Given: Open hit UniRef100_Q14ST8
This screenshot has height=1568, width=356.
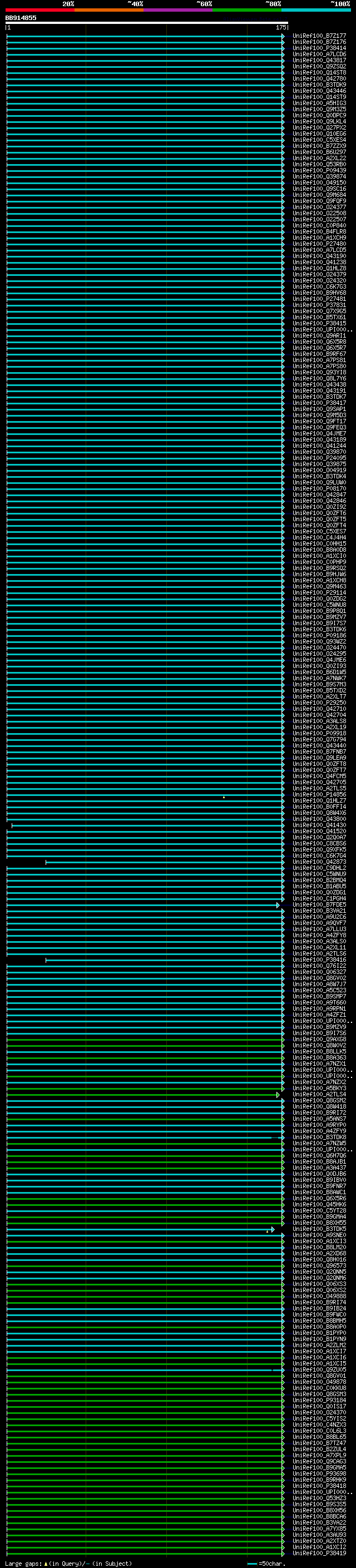Looking at the screenshot, I should tap(319, 72).
